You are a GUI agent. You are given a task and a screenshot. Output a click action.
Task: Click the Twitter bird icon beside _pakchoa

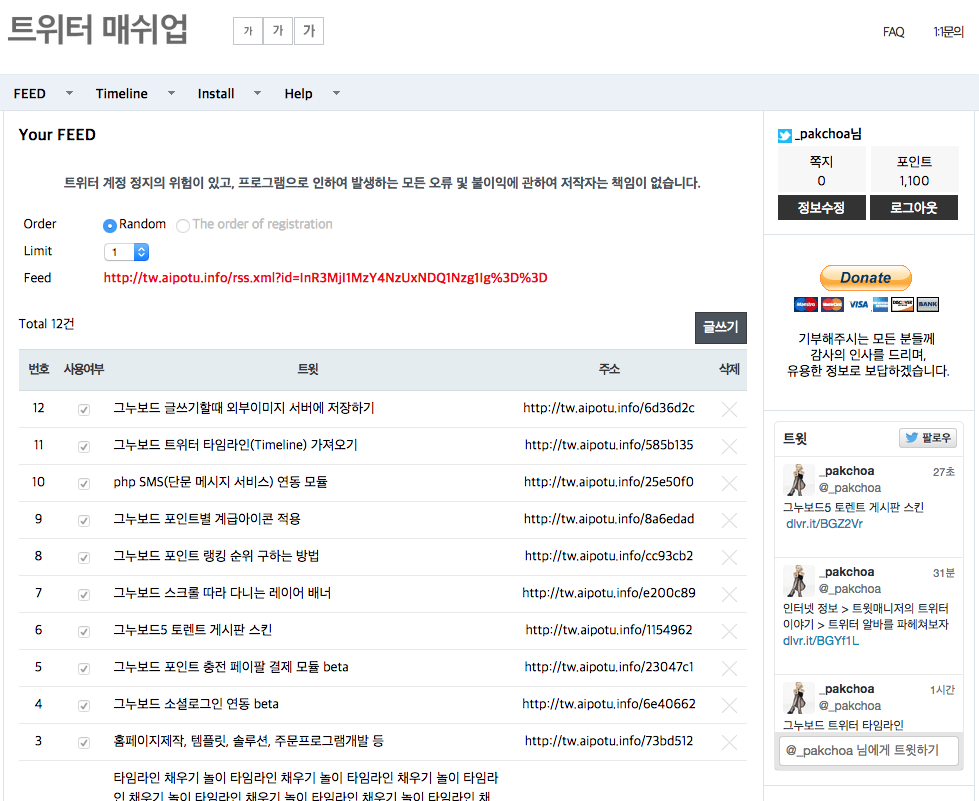(785, 135)
